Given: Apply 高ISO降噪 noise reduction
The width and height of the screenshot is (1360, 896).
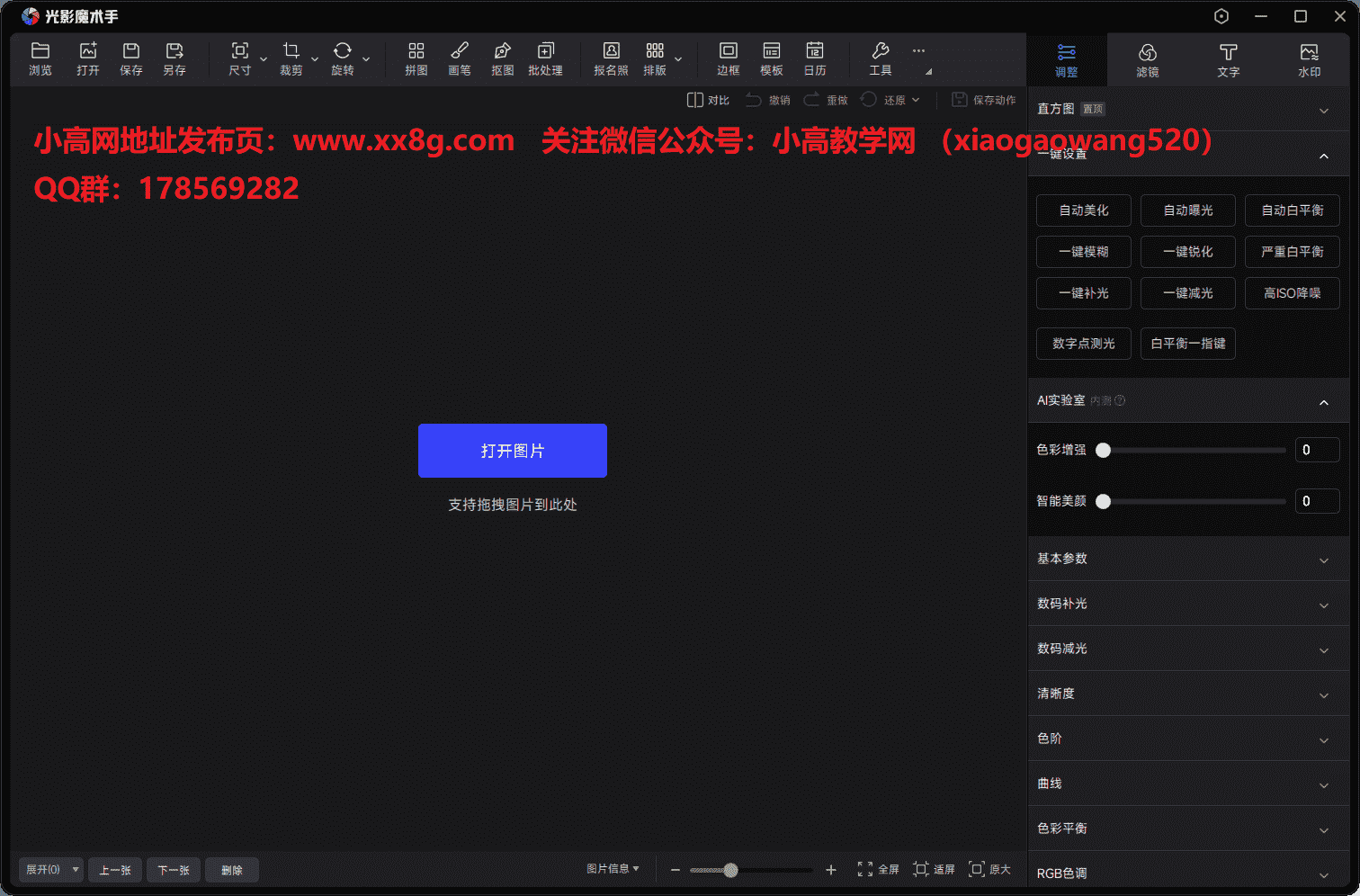Looking at the screenshot, I should pos(1293,293).
